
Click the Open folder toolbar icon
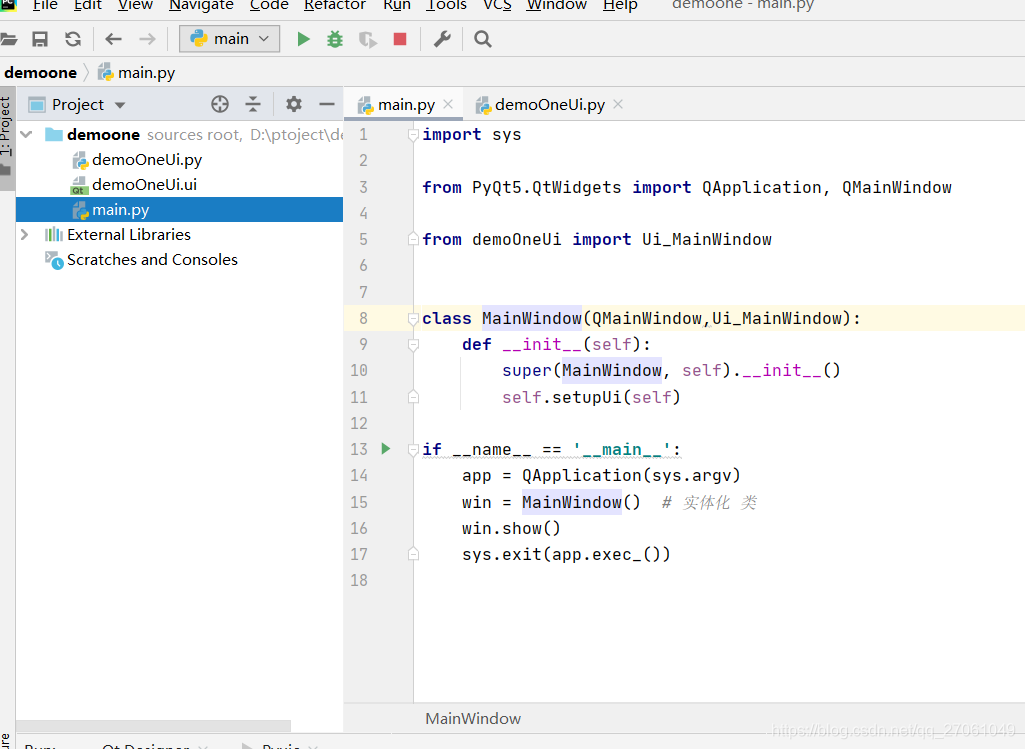tap(8, 39)
